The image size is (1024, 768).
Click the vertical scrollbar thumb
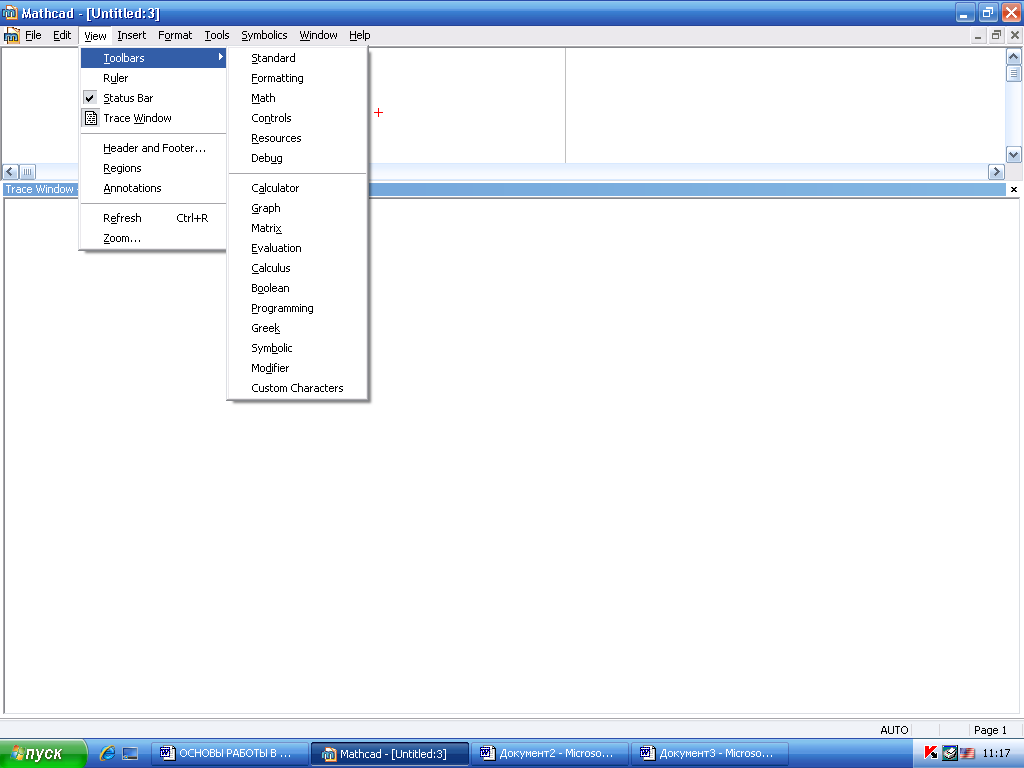[x=1014, y=73]
